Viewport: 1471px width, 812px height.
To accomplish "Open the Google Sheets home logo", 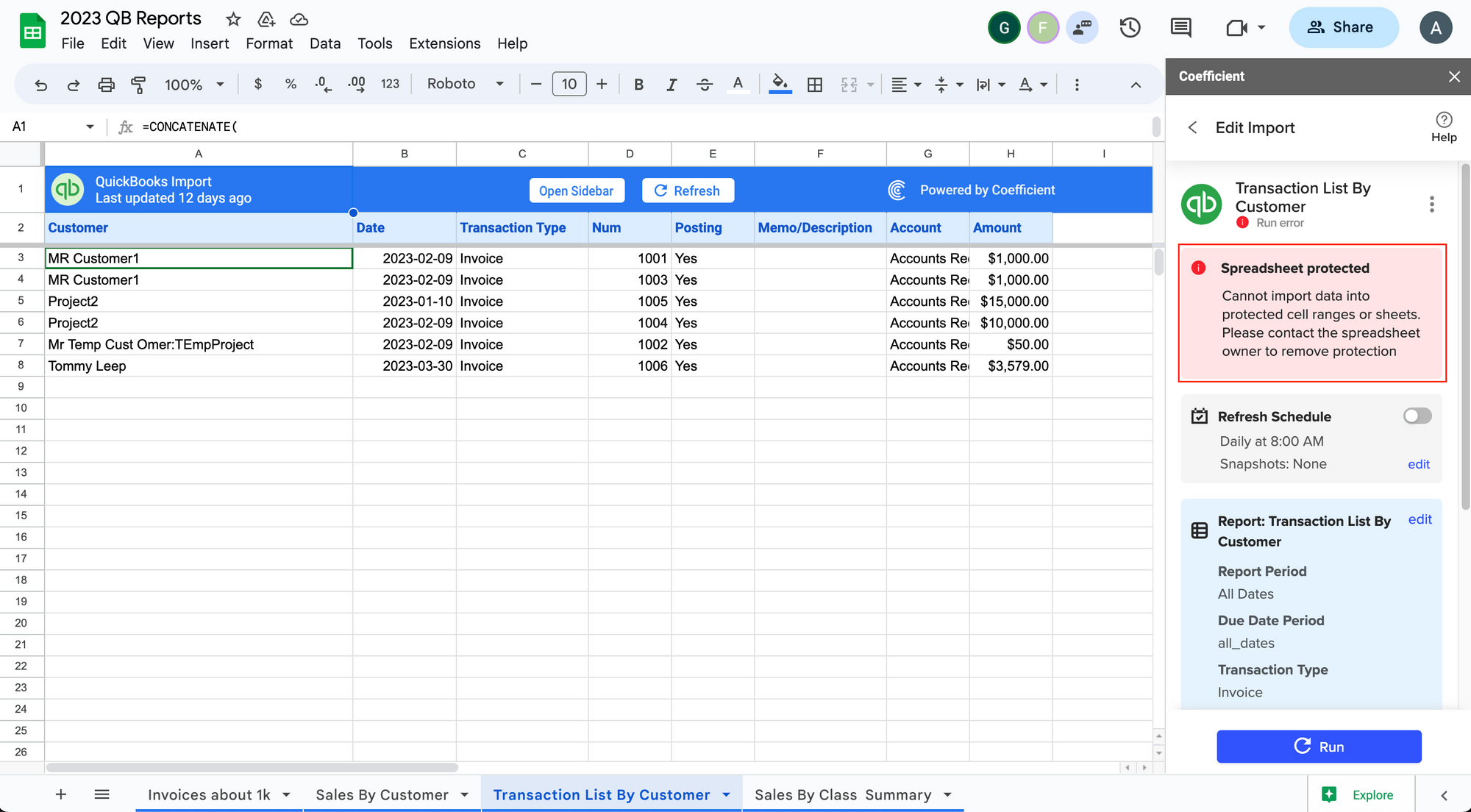I will tap(32, 31).
